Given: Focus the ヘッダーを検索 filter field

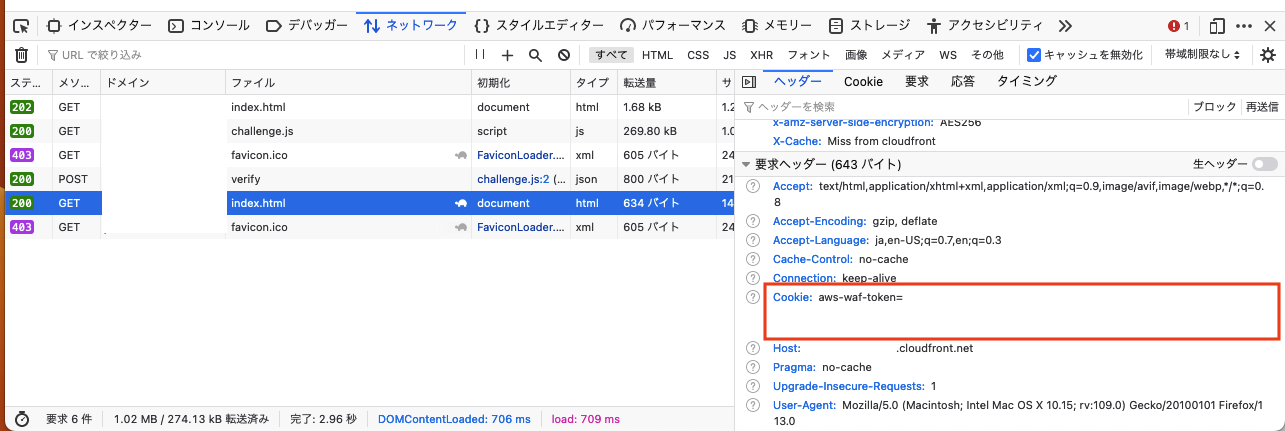Looking at the screenshot, I should [x=962, y=107].
